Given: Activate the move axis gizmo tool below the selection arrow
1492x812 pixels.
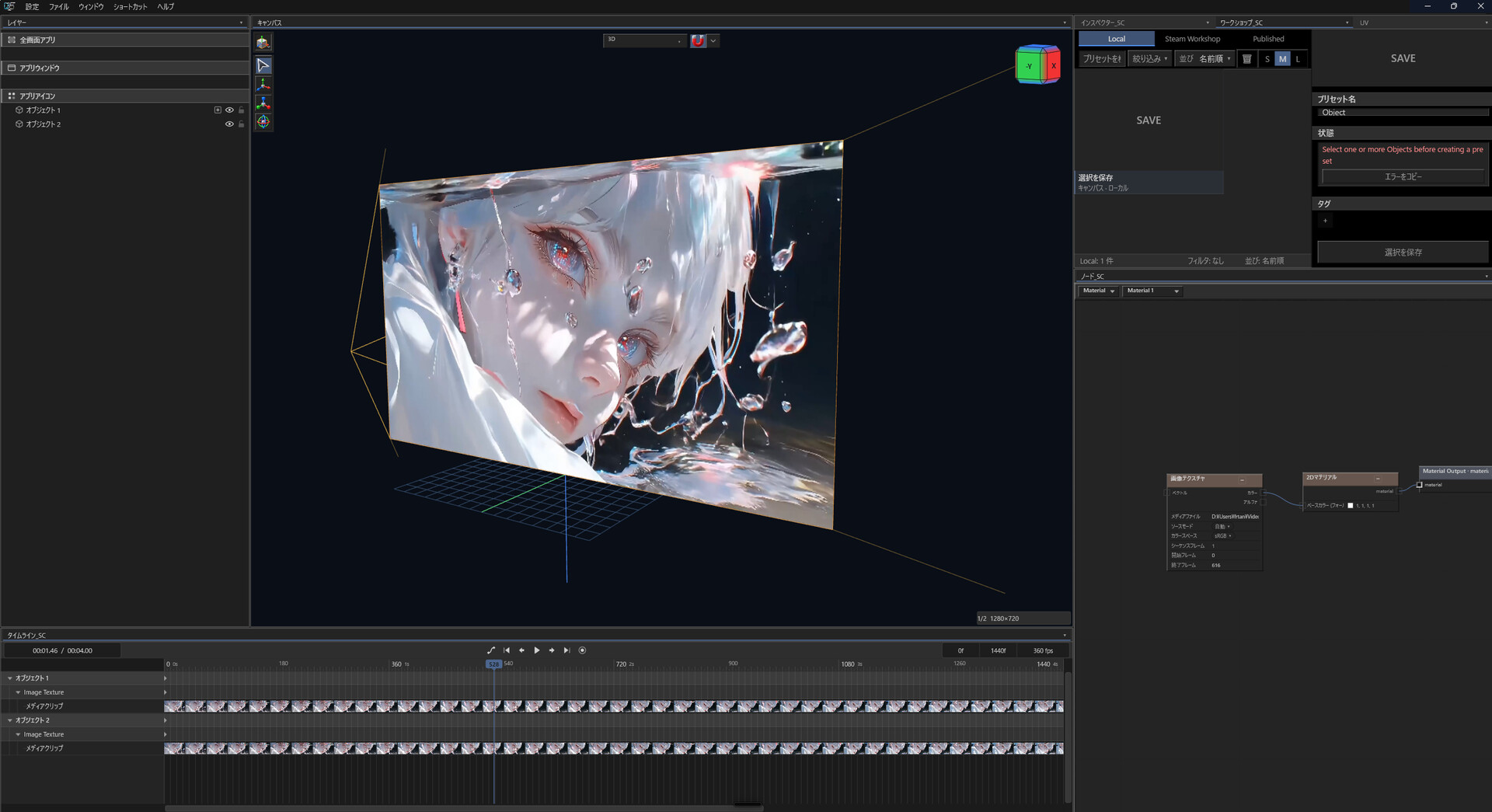Looking at the screenshot, I should (263, 85).
